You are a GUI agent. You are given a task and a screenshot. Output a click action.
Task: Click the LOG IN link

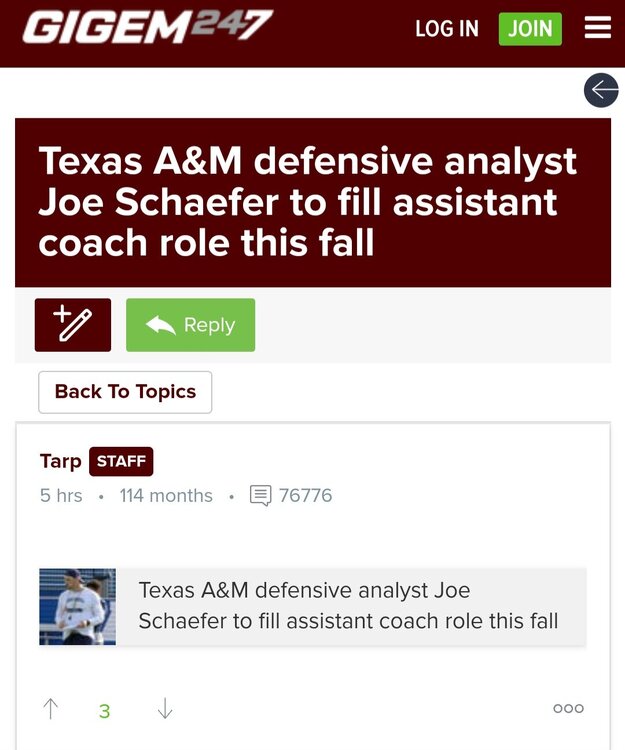pyautogui.click(x=447, y=28)
